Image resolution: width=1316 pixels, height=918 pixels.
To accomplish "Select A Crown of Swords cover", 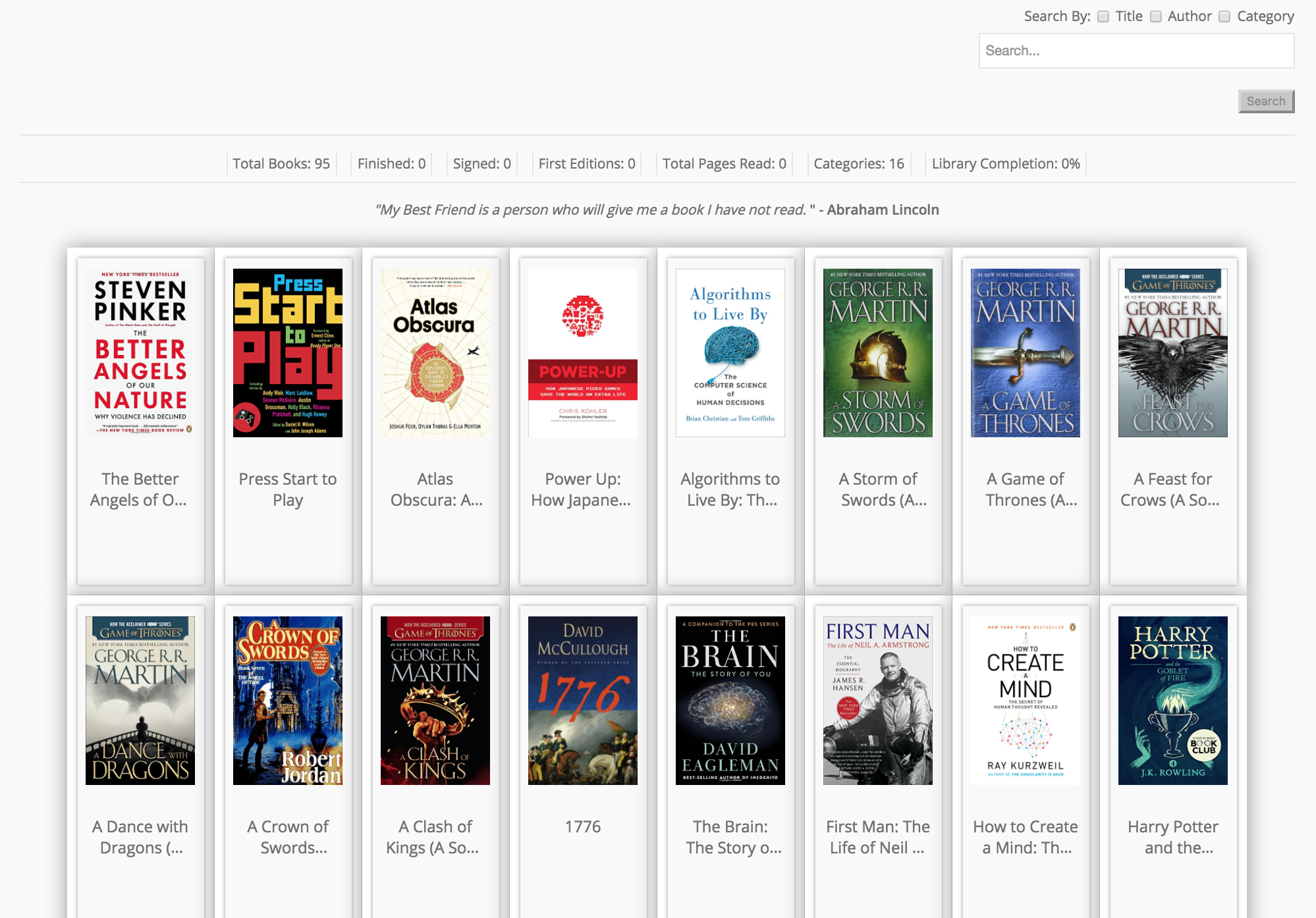I will point(288,700).
